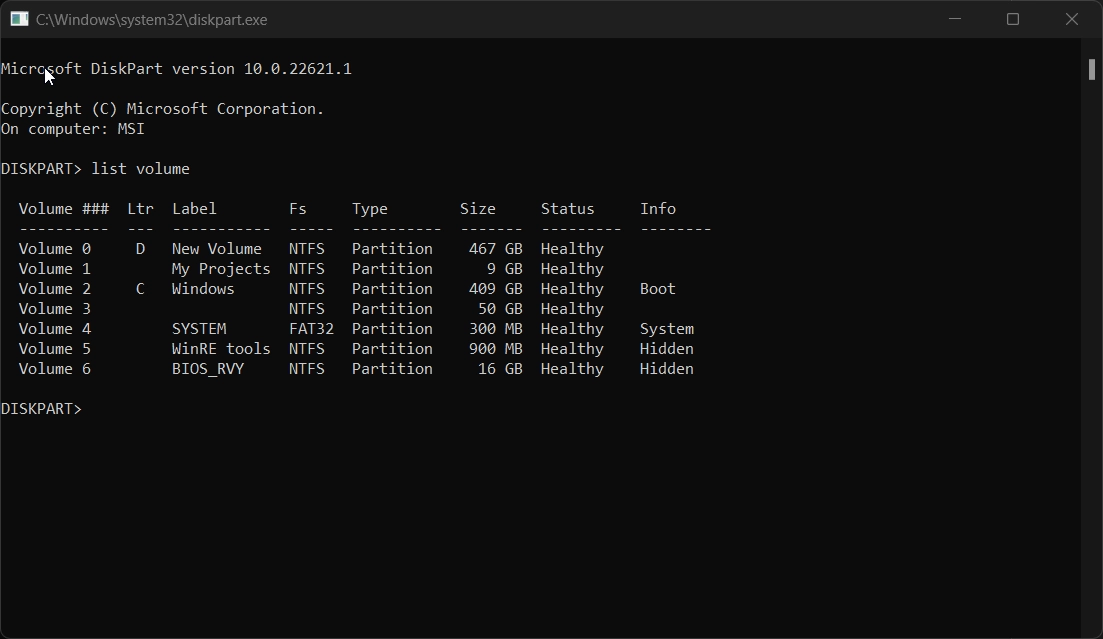Screen dimensions: 1103x639
Task: Click 'Volume 4' in the volume list
Action: (55, 329)
